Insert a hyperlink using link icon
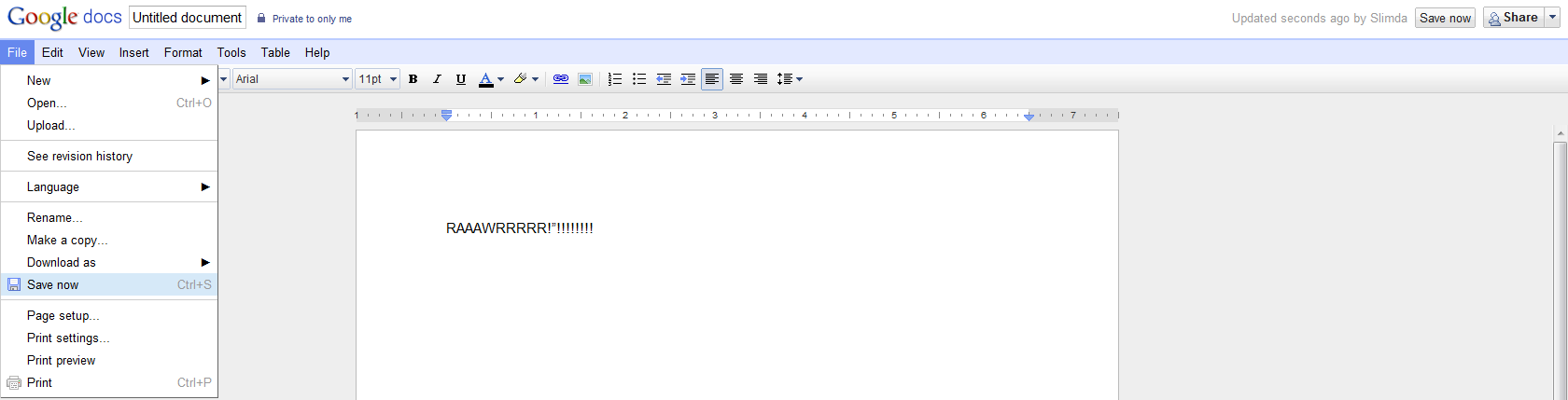 pos(561,79)
